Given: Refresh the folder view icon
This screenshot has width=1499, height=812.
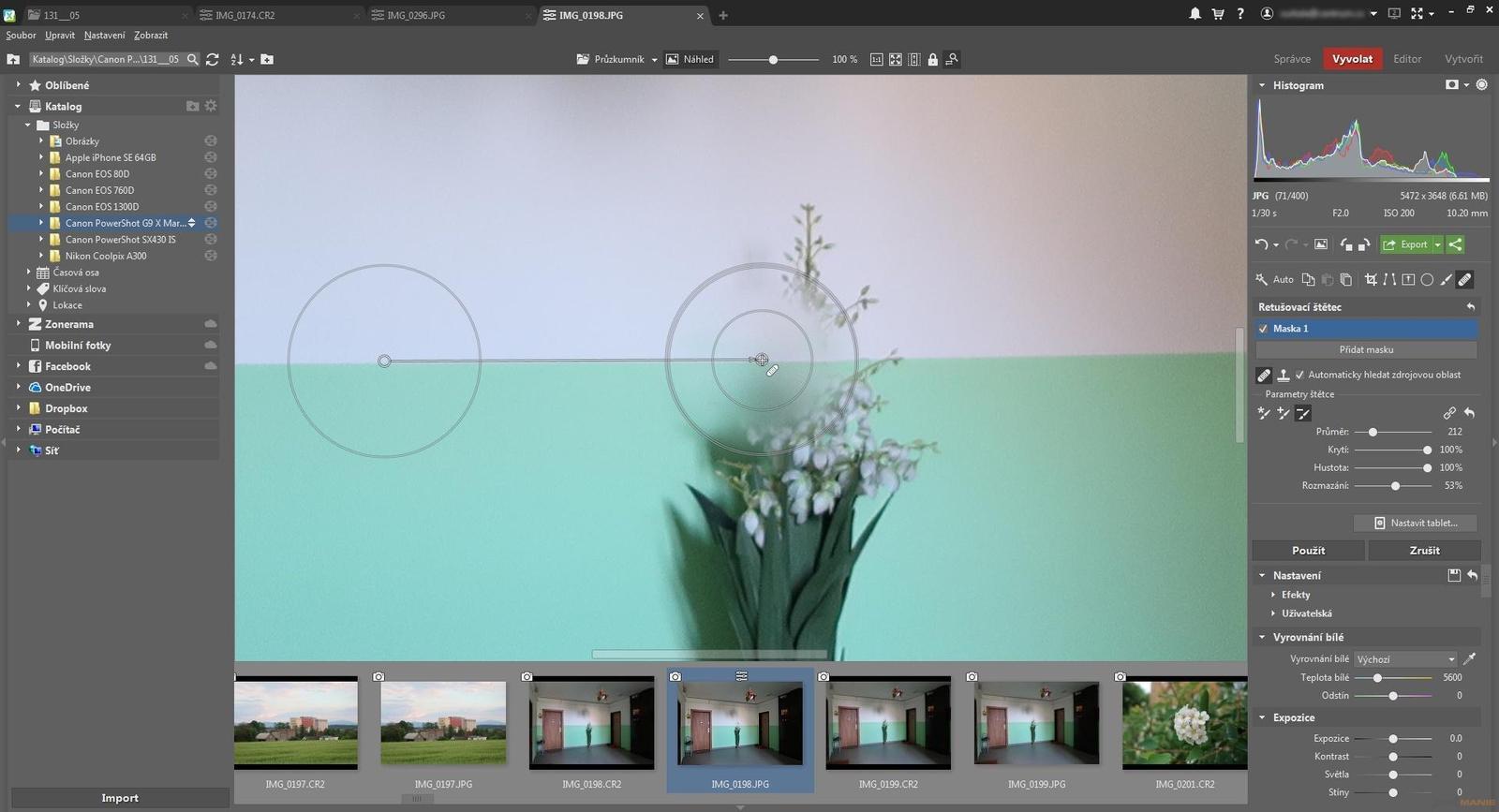Looking at the screenshot, I should [213, 59].
